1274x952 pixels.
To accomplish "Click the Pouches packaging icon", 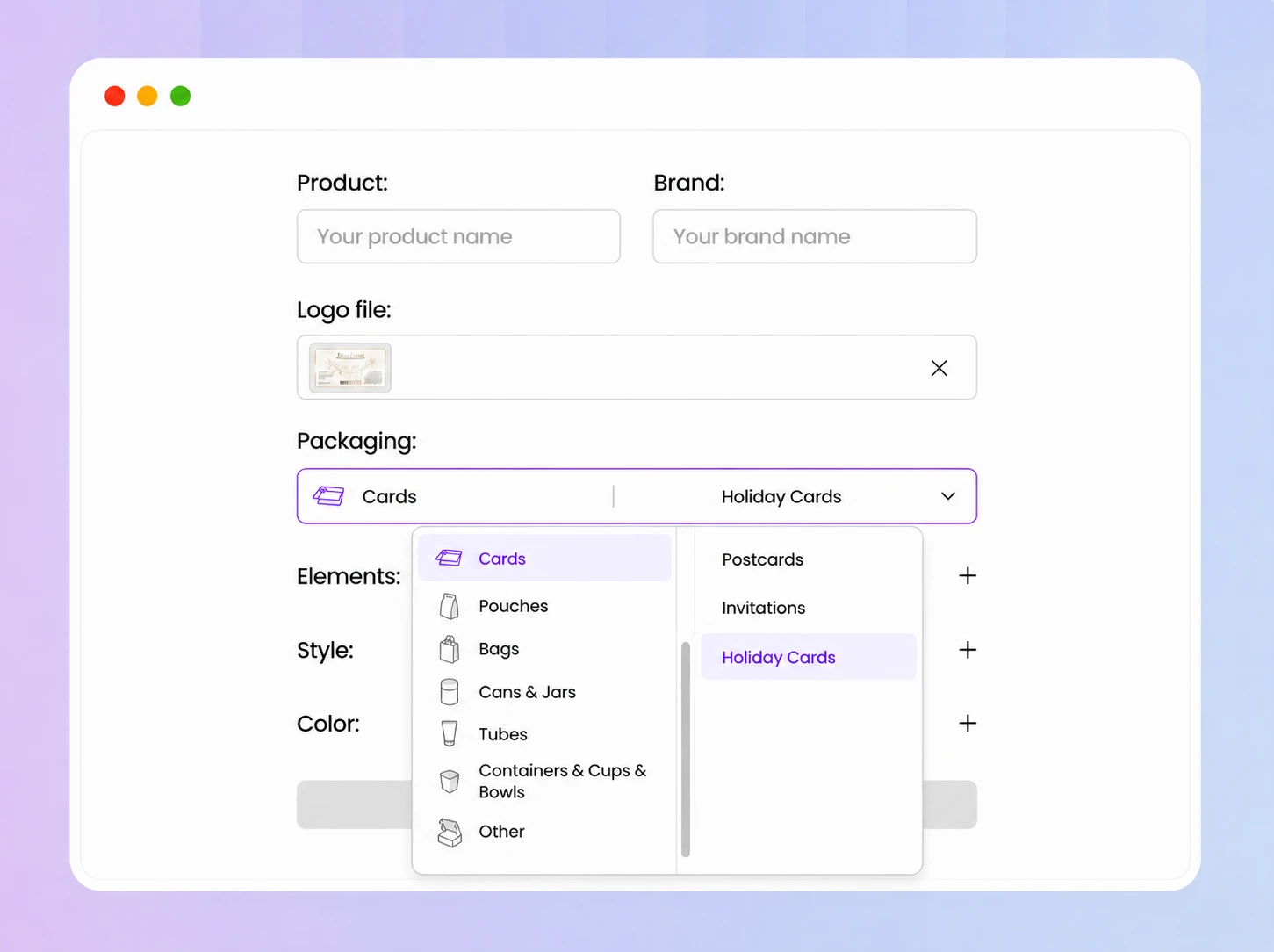I will pyautogui.click(x=450, y=606).
